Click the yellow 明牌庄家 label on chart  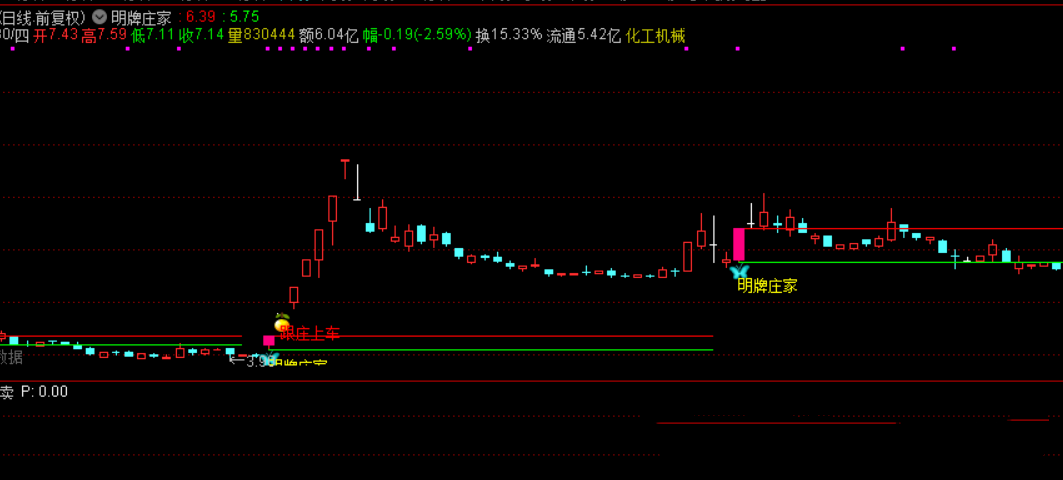click(767, 286)
